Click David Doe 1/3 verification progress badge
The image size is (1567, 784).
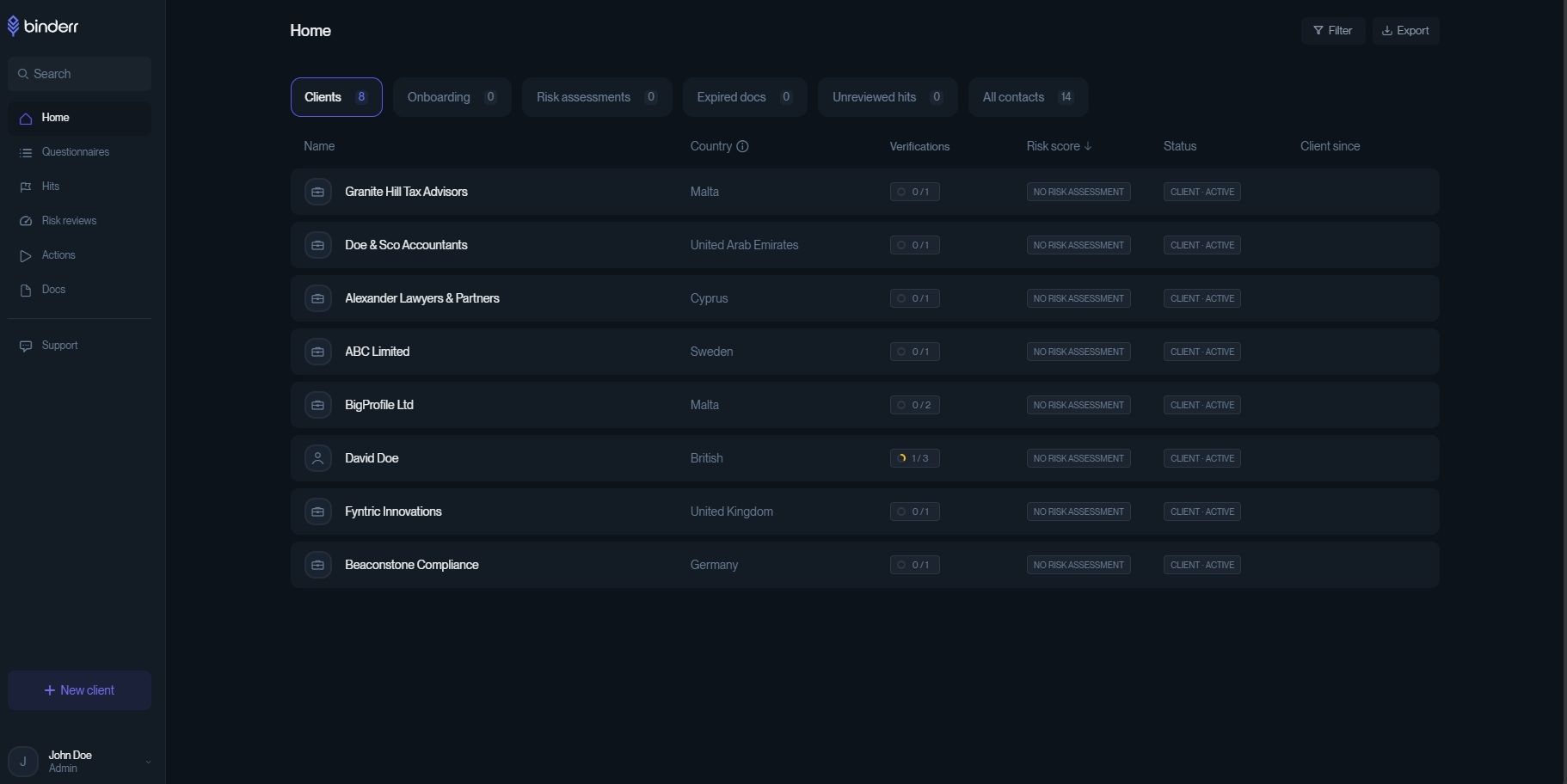pos(914,458)
